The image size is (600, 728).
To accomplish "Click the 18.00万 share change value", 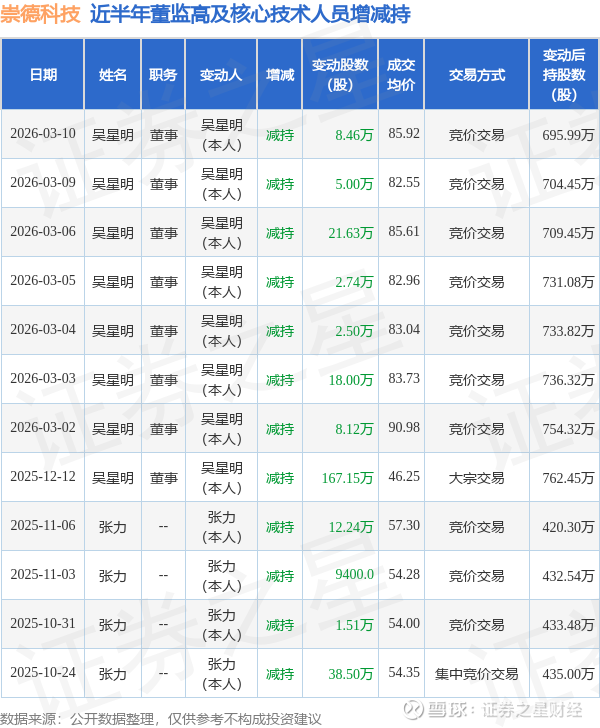I will pos(351,380).
